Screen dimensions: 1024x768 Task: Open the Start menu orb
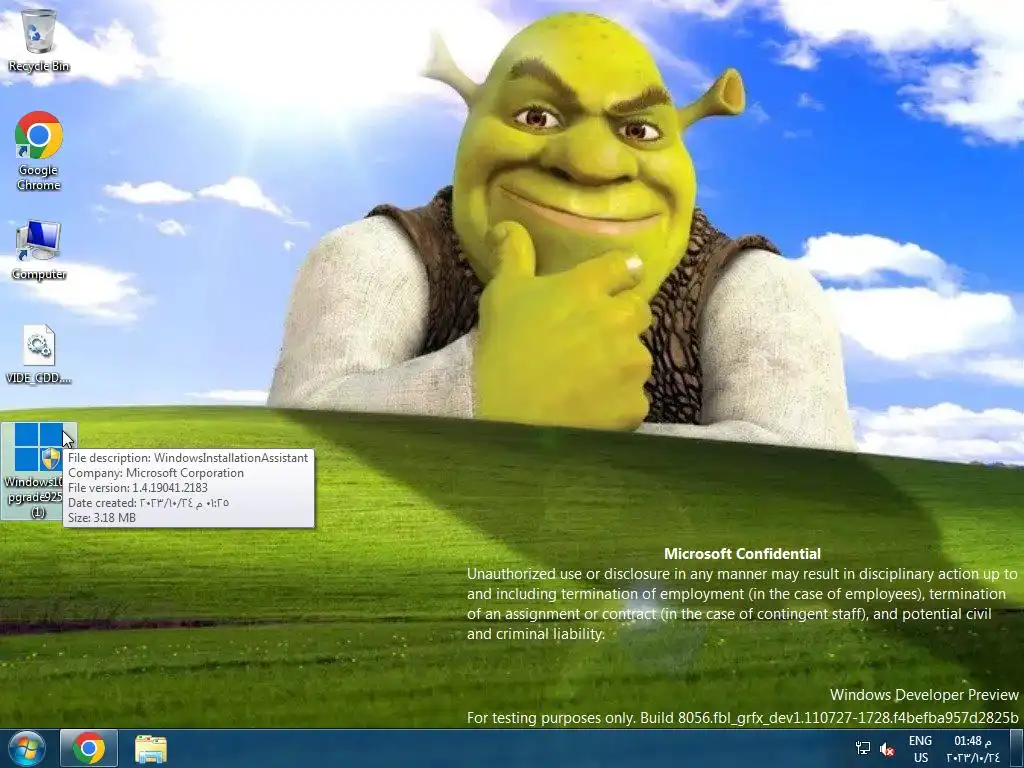[x=27, y=748]
